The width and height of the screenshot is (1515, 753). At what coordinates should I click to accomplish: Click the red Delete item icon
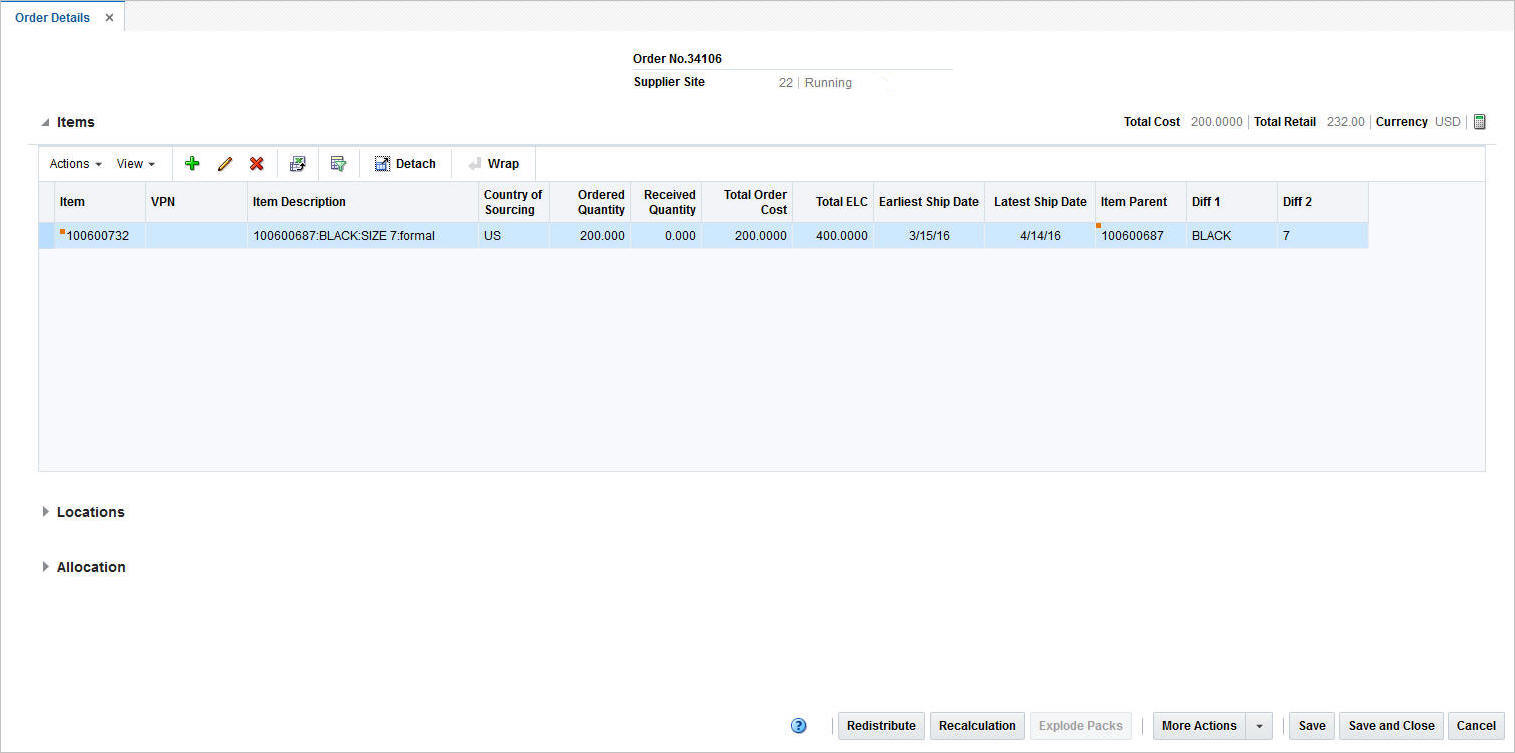257,163
